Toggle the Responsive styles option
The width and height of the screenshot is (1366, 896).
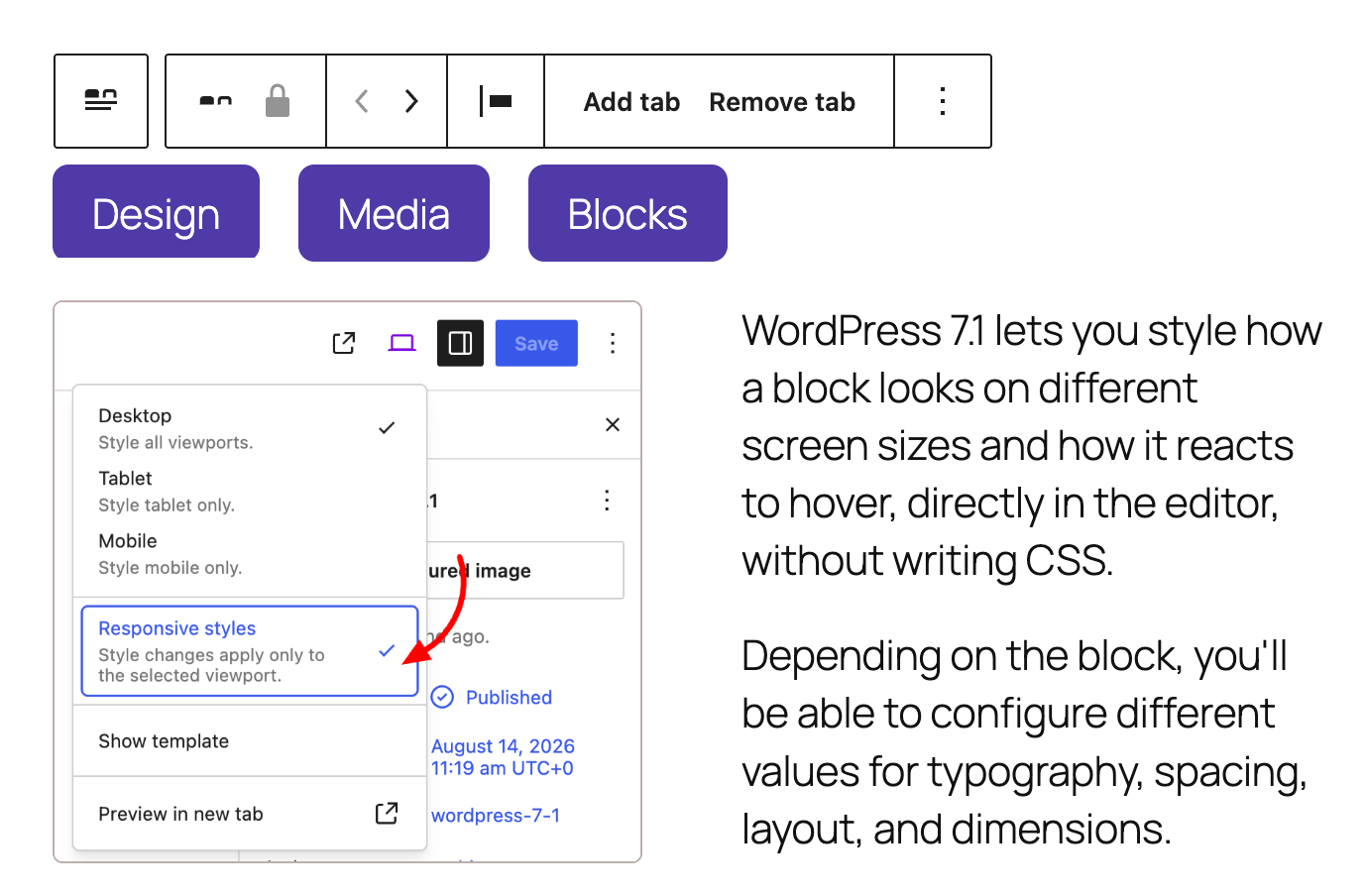250,651
